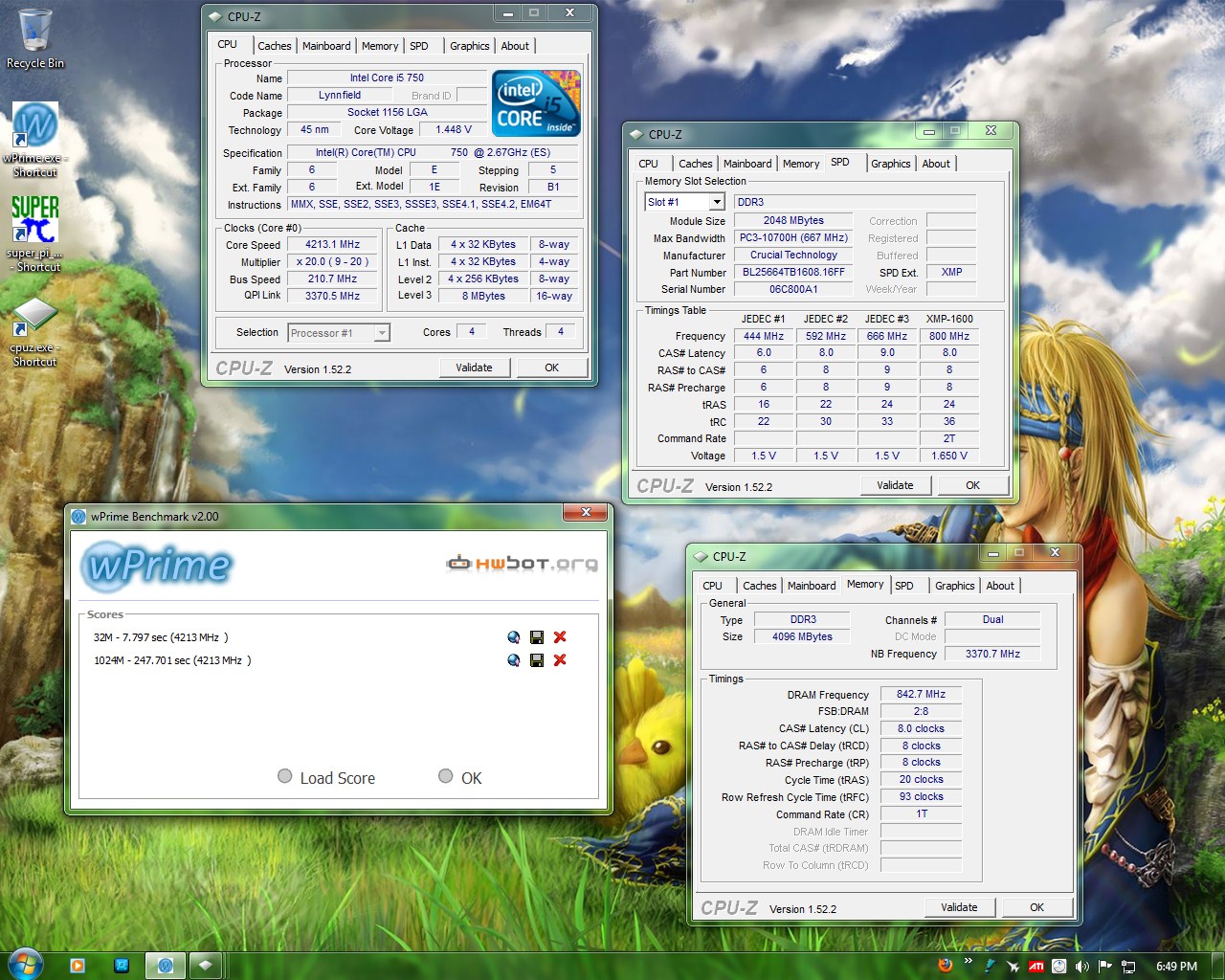The width and height of the screenshot is (1225, 980).
Task: Click the taskbar clock showing 6:49 PM
Action: pyautogui.click(x=1176, y=967)
